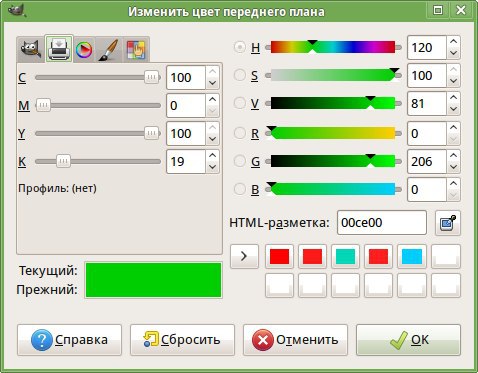Decrease the G green value with down arrow
The height and width of the screenshot is (373, 478).
(453, 167)
